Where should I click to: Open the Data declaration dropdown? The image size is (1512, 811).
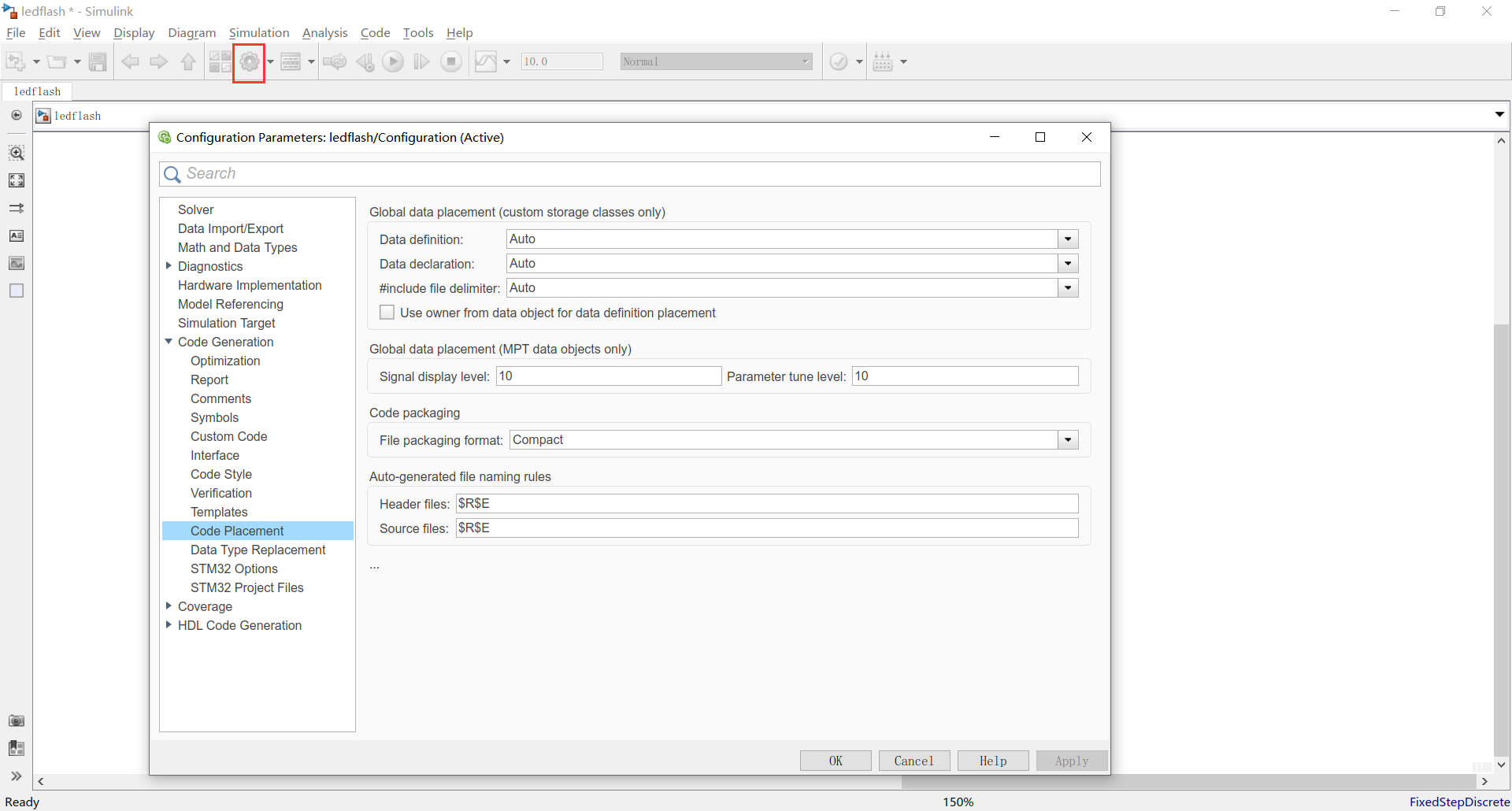click(x=1068, y=264)
